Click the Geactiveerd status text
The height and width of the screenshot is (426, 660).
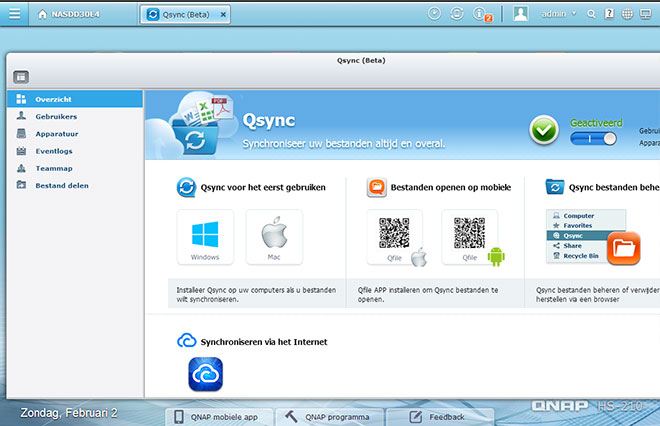tap(596, 123)
